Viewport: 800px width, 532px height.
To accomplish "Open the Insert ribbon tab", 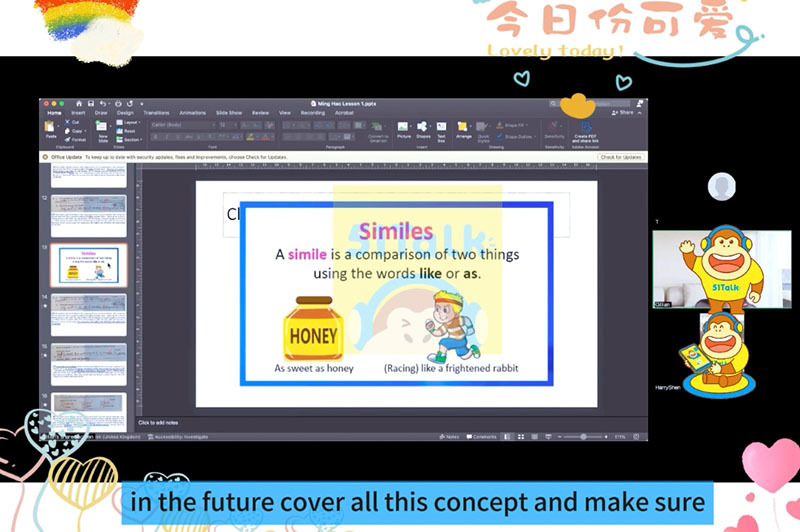I will [x=78, y=113].
